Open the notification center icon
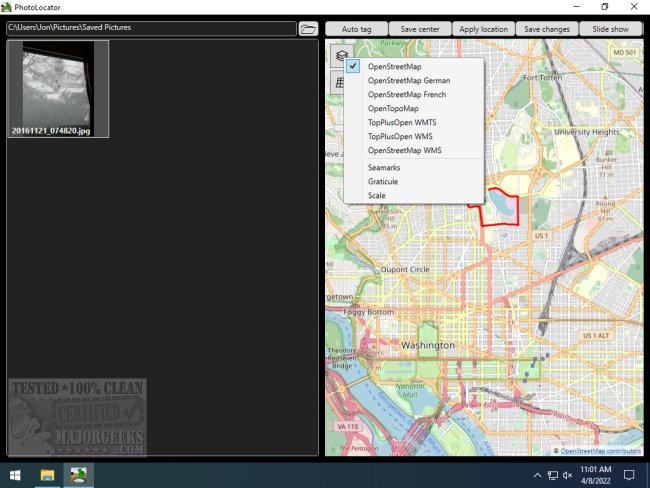The image size is (650, 488). click(629, 475)
